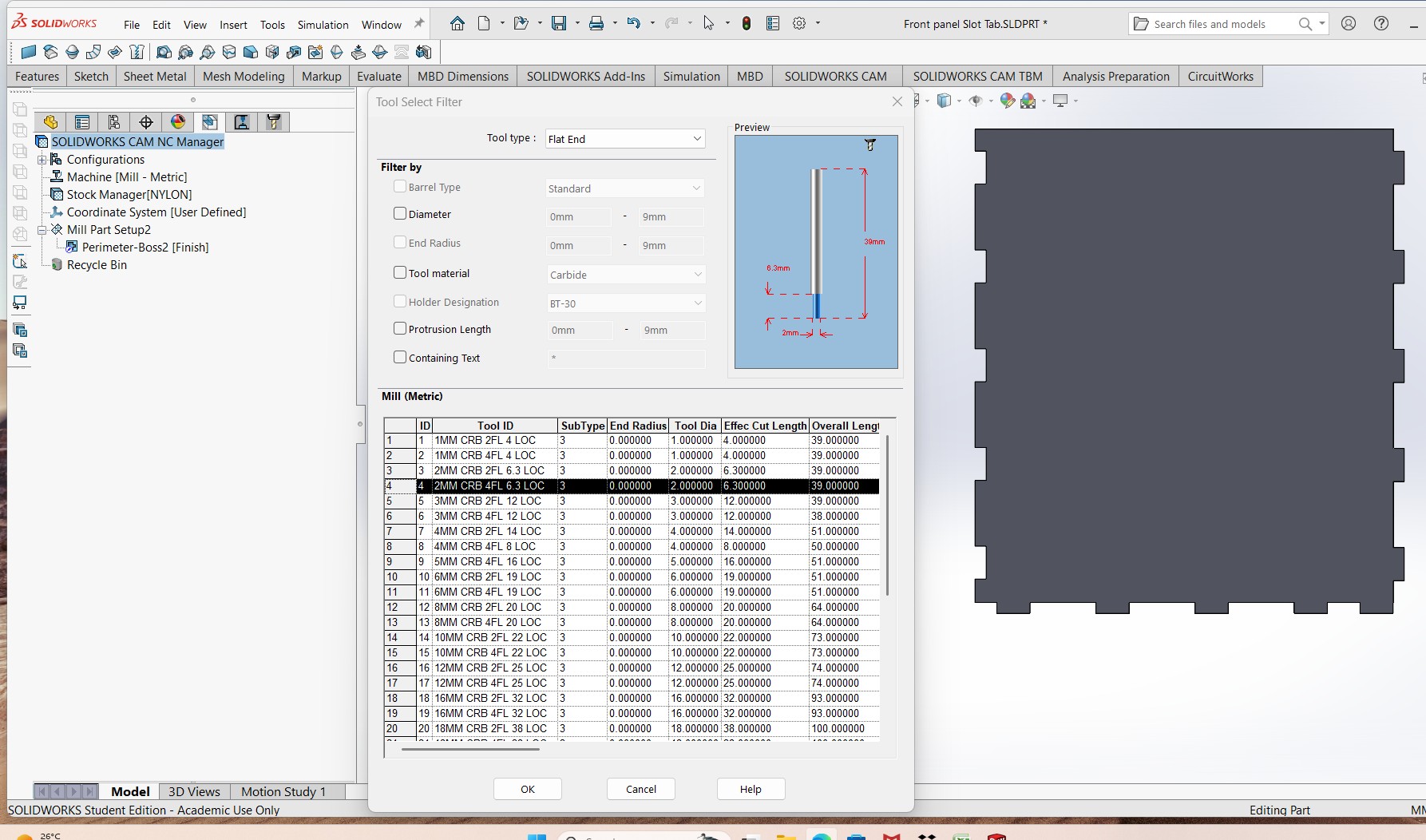
Task: Enable the Diameter filter checkbox
Action: [x=400, y=214]
